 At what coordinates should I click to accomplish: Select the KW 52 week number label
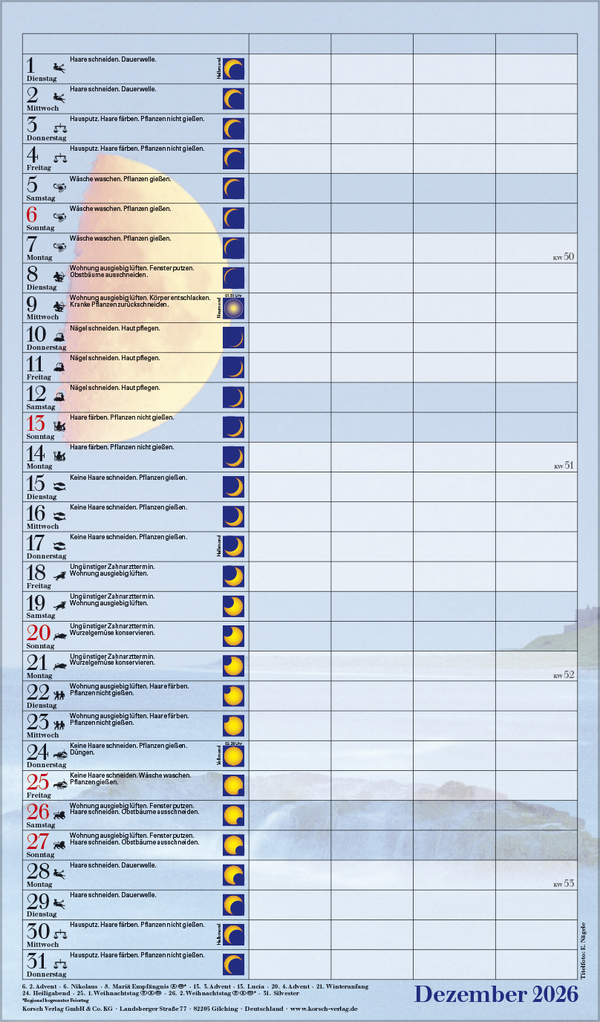(x=563, y=675)
